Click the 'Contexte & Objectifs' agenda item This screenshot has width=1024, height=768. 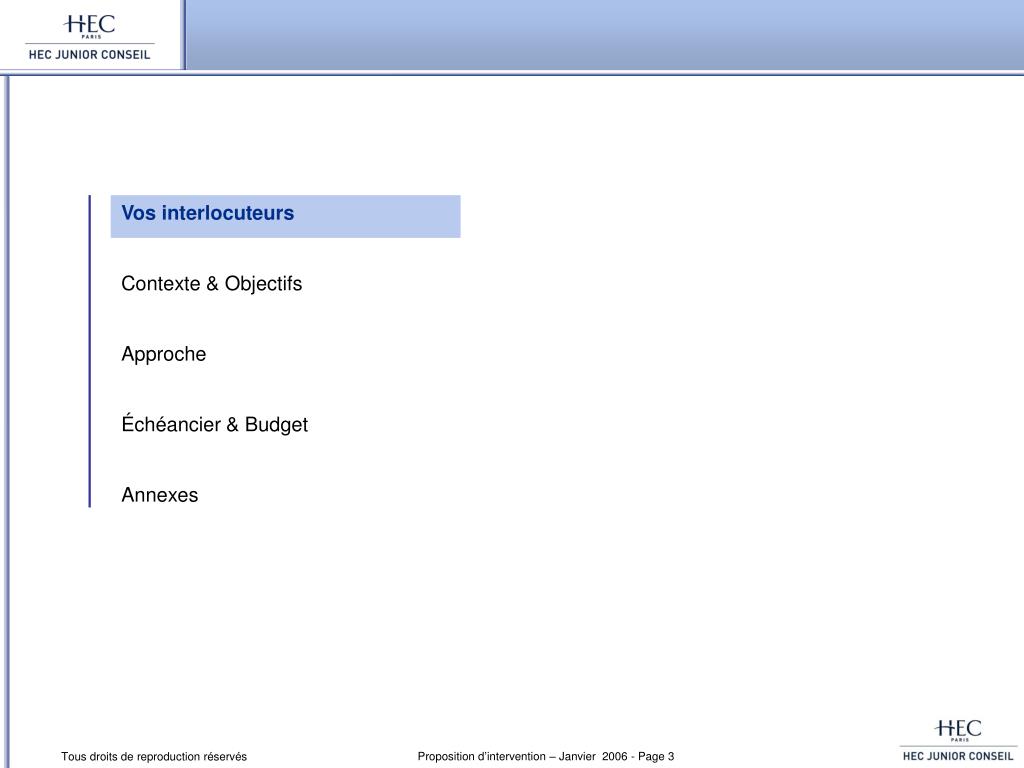(212, 284)
